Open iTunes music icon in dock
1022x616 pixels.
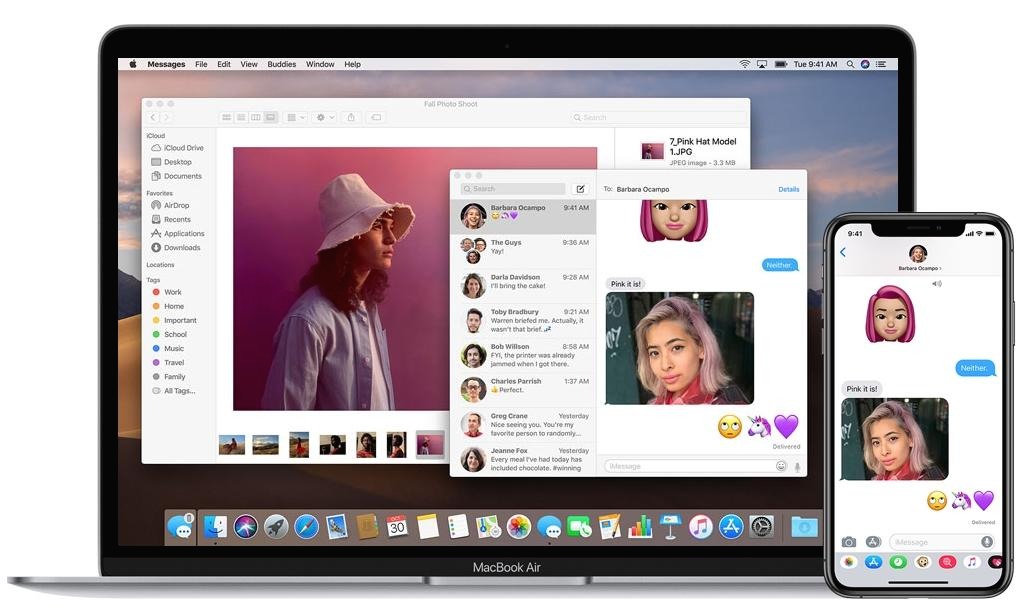[x=701, y=527]
